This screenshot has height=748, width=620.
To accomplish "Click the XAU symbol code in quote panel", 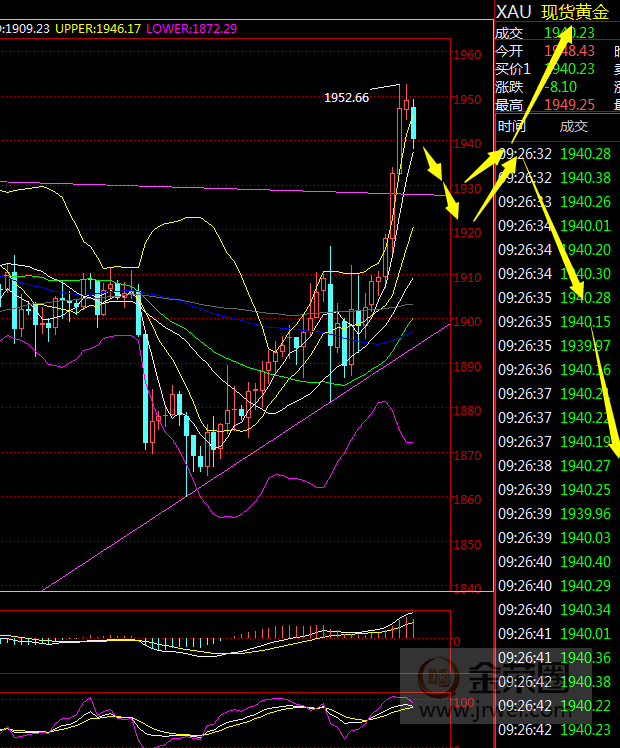I will 514,12.
